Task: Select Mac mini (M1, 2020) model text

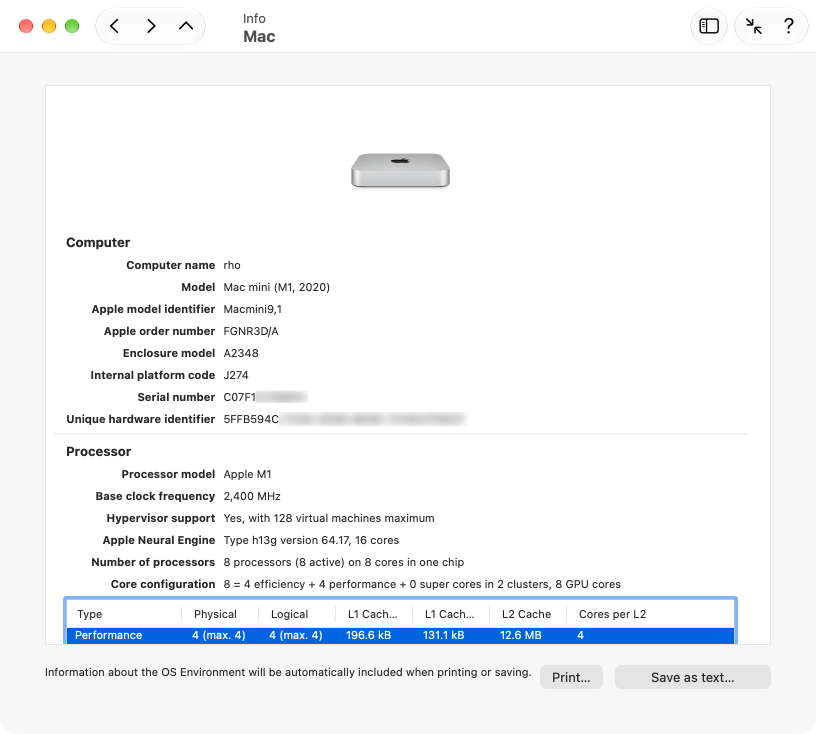Action: coord(276,287)
